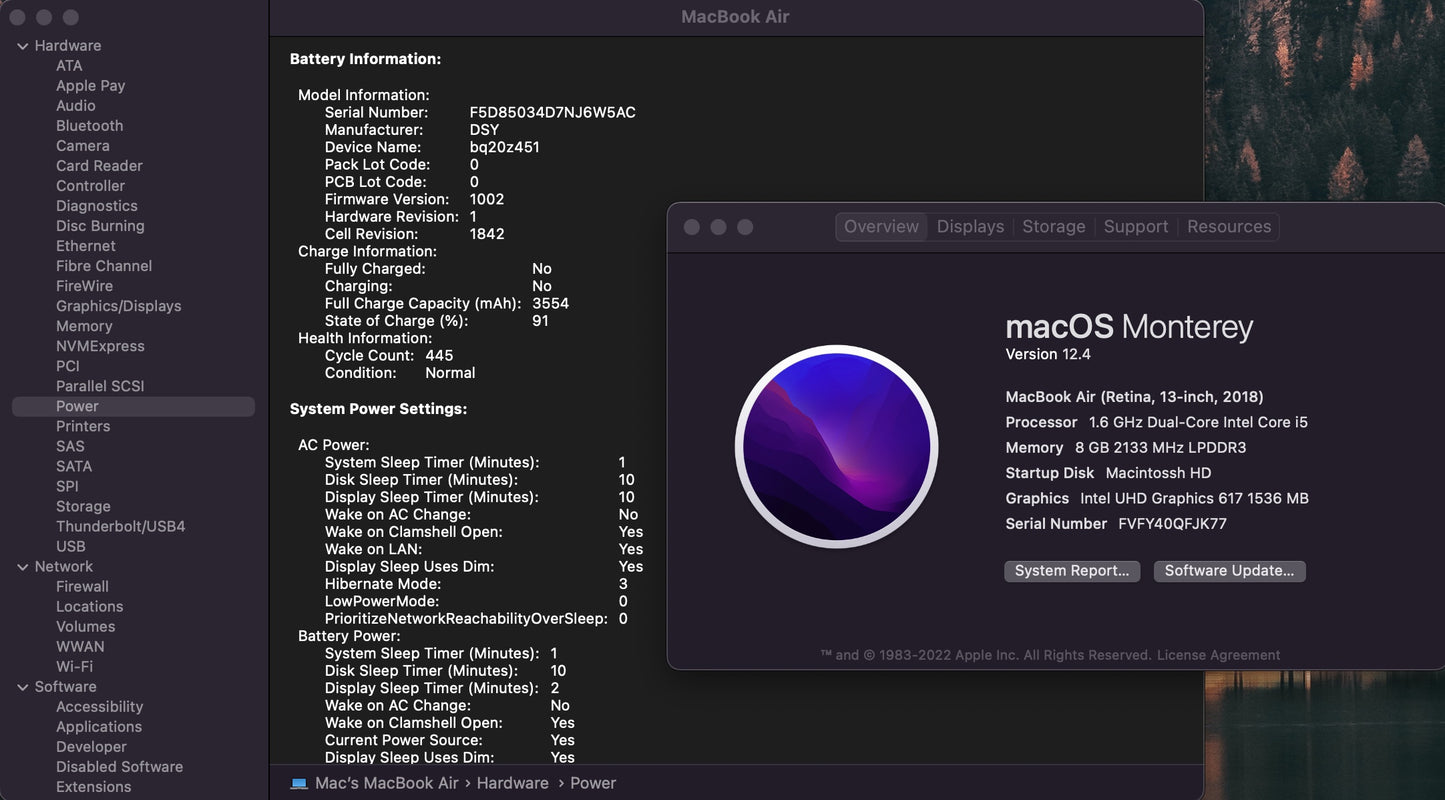Minimize the About This Mac window

pyautogui.click(x=718, y=227)
